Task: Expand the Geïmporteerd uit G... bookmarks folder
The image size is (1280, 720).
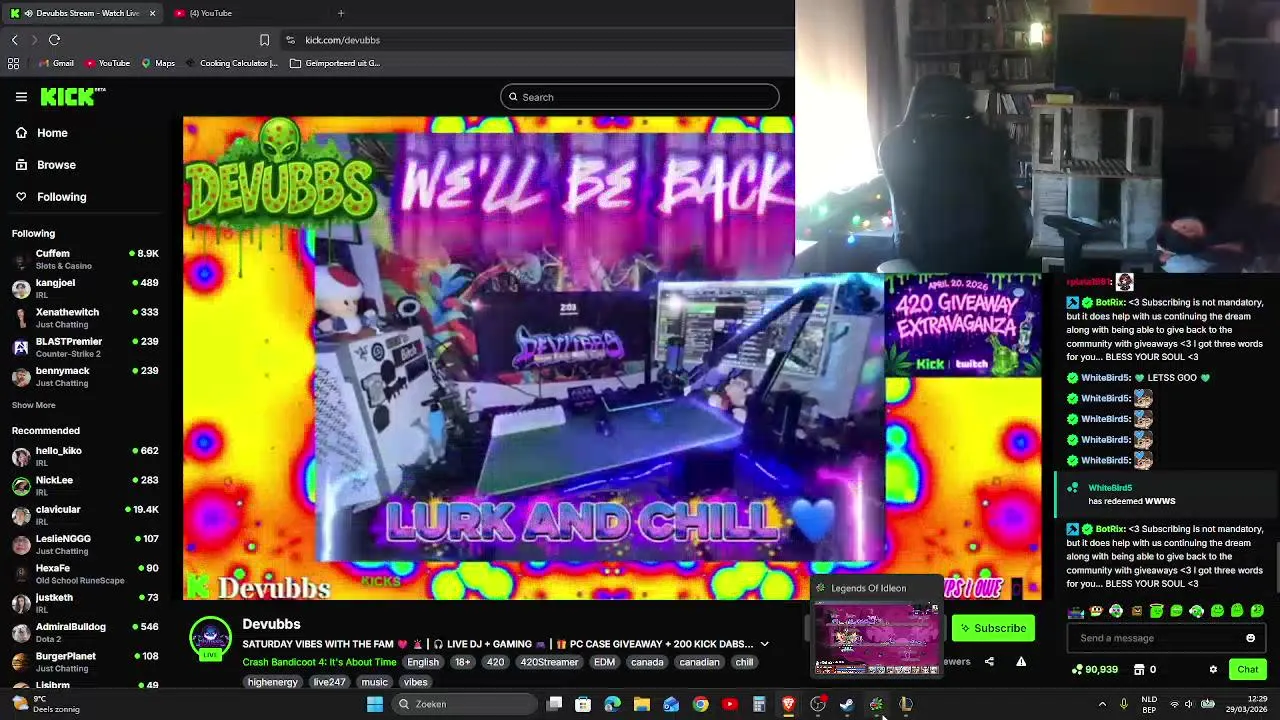Action: (x=335, y=63)
